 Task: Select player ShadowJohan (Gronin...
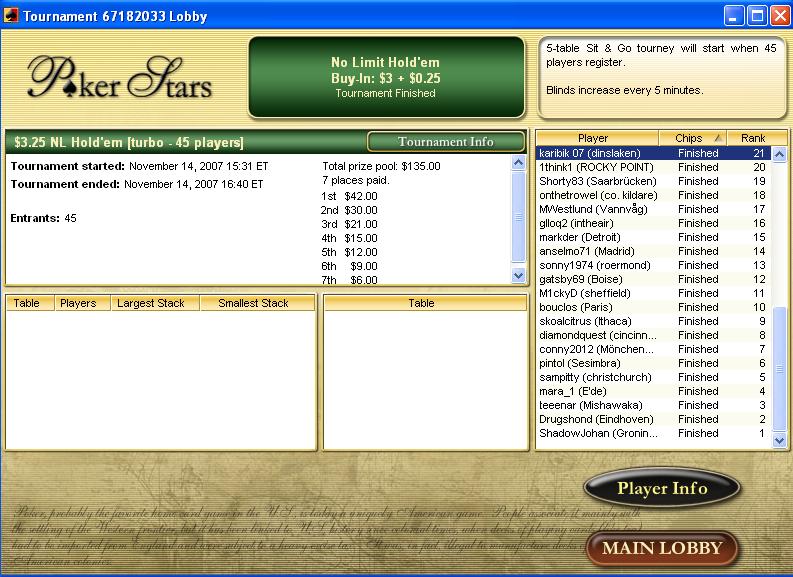click(653, 433)
